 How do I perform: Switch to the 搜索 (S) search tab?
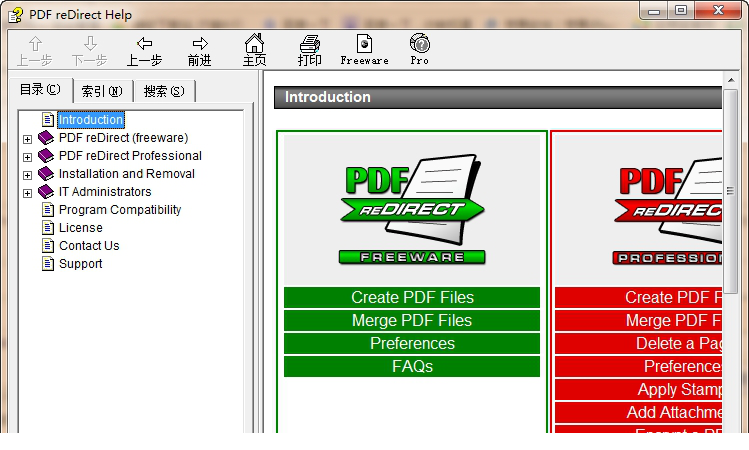pos(164,91)
